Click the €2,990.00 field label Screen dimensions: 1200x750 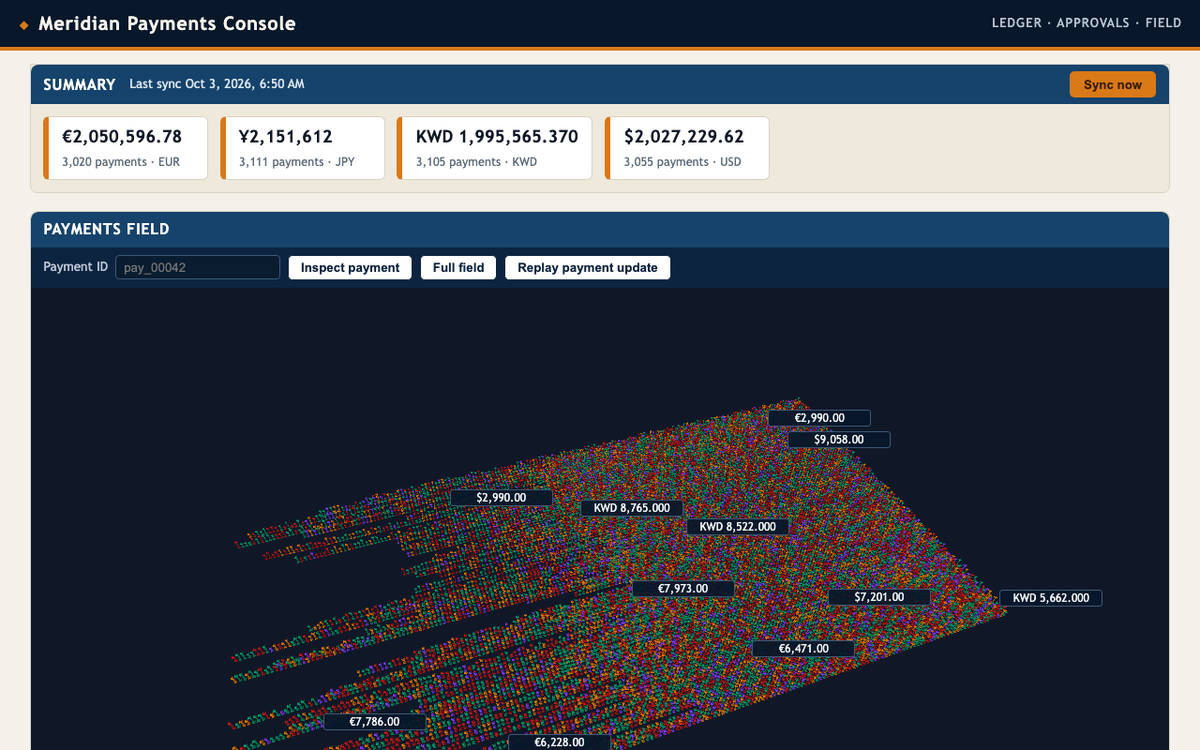819,418
